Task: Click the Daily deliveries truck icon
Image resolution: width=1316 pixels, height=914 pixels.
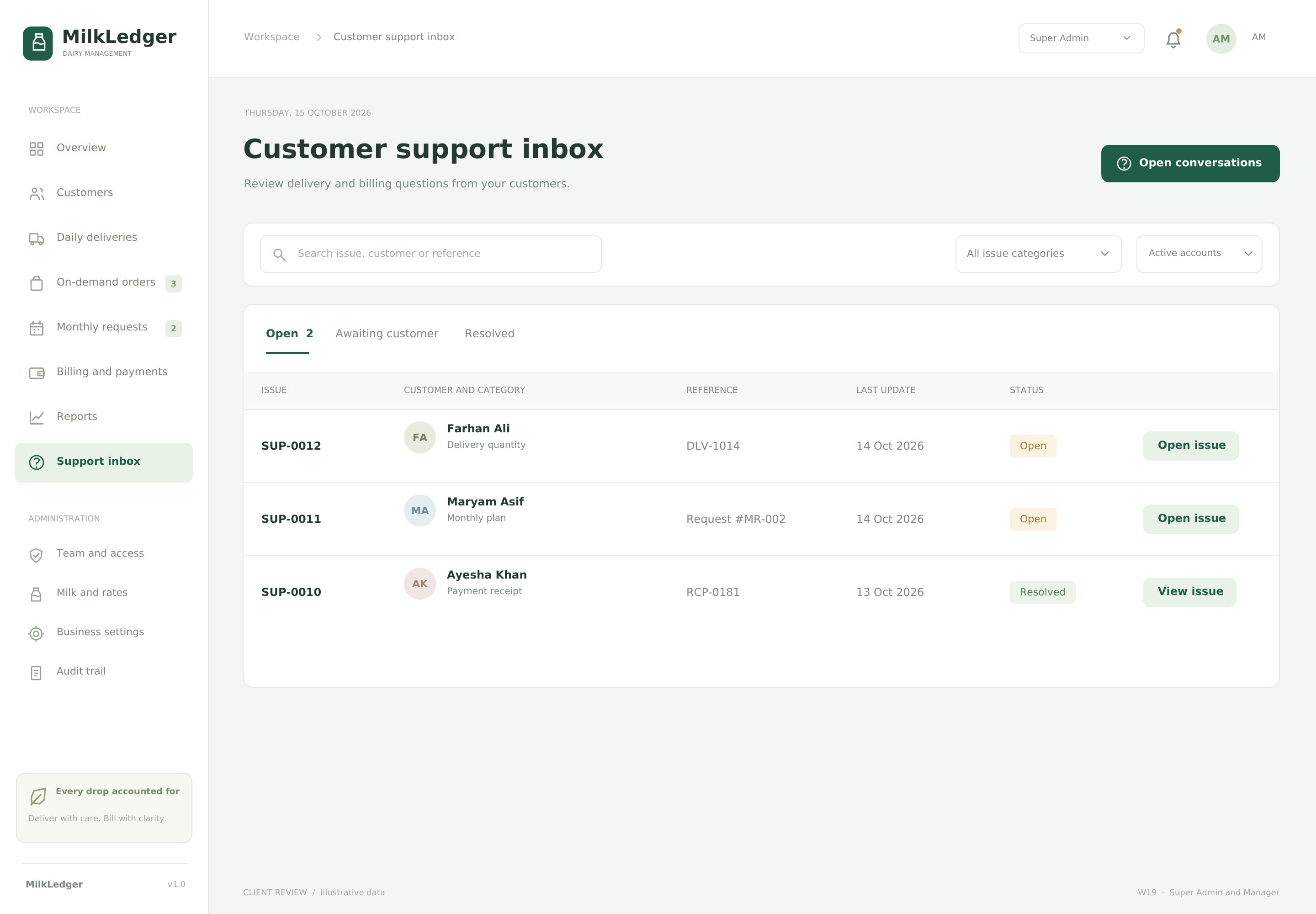Action: click(x=37, y=238)
